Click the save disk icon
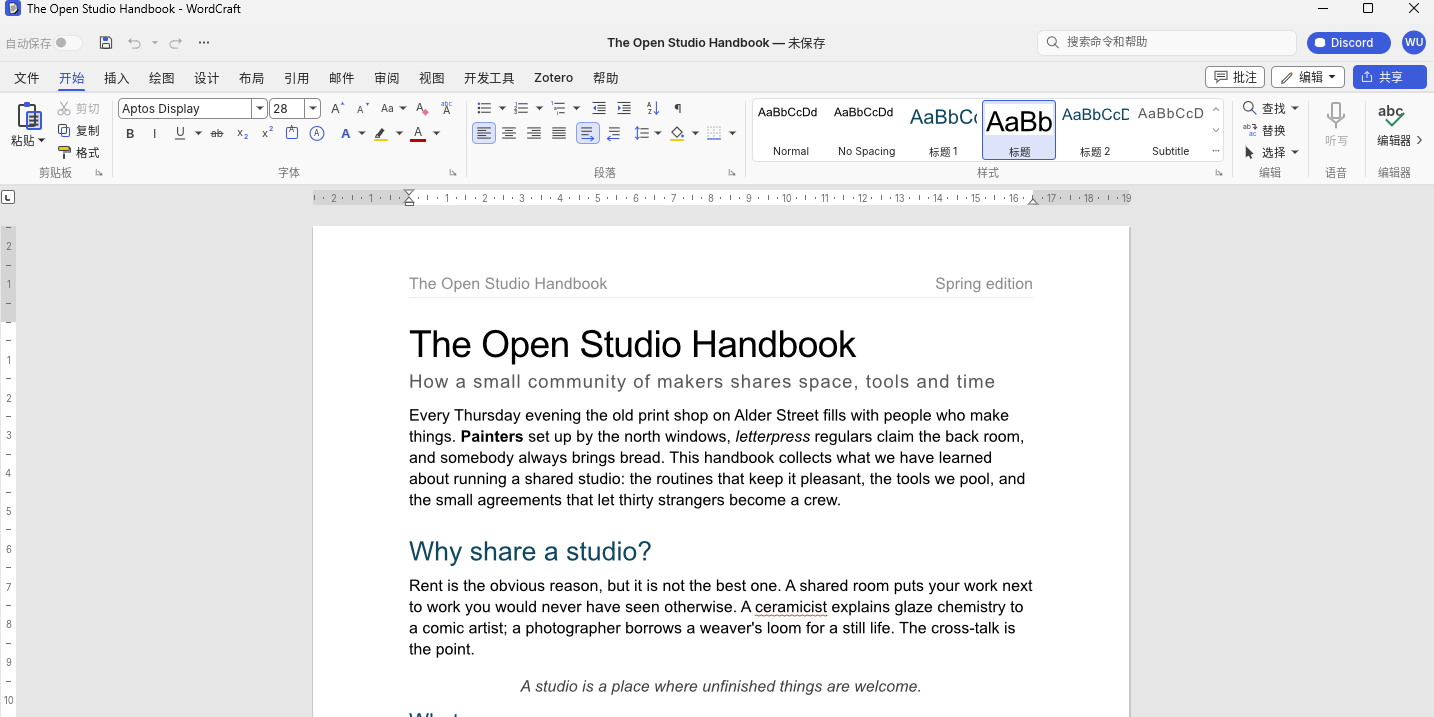This screenshot has height=717, width=1434. coord(106,43)
